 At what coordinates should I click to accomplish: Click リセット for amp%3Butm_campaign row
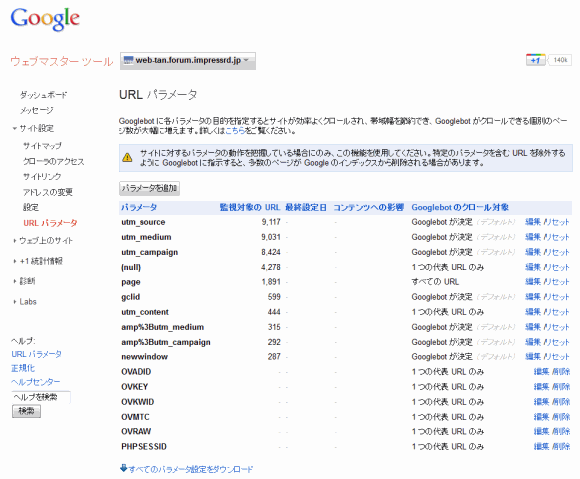(x=557, y=342)
